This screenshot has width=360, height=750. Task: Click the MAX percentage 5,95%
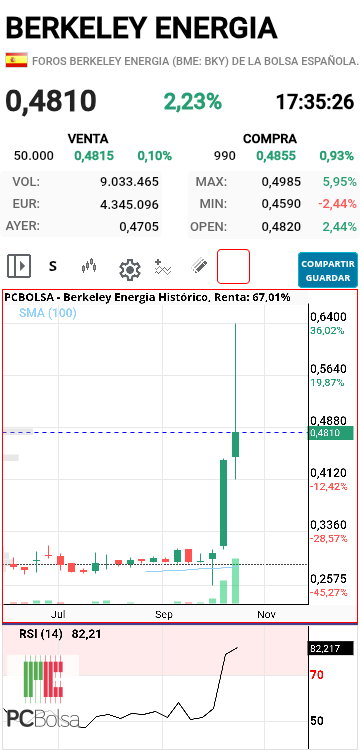339,182
